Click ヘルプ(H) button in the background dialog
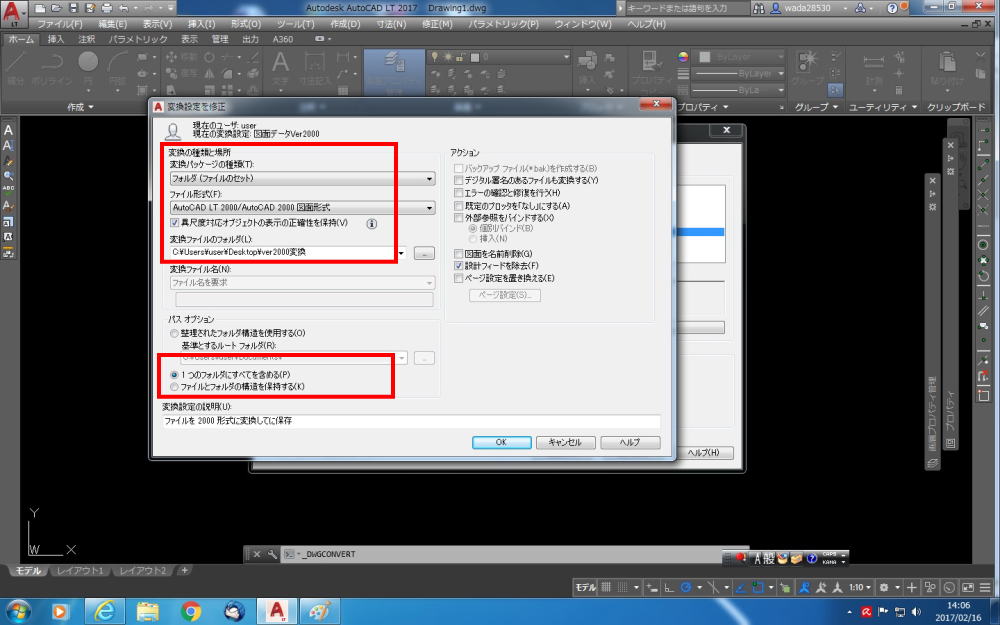Viewport: 1000px width, 625px height. click(703, 452)
